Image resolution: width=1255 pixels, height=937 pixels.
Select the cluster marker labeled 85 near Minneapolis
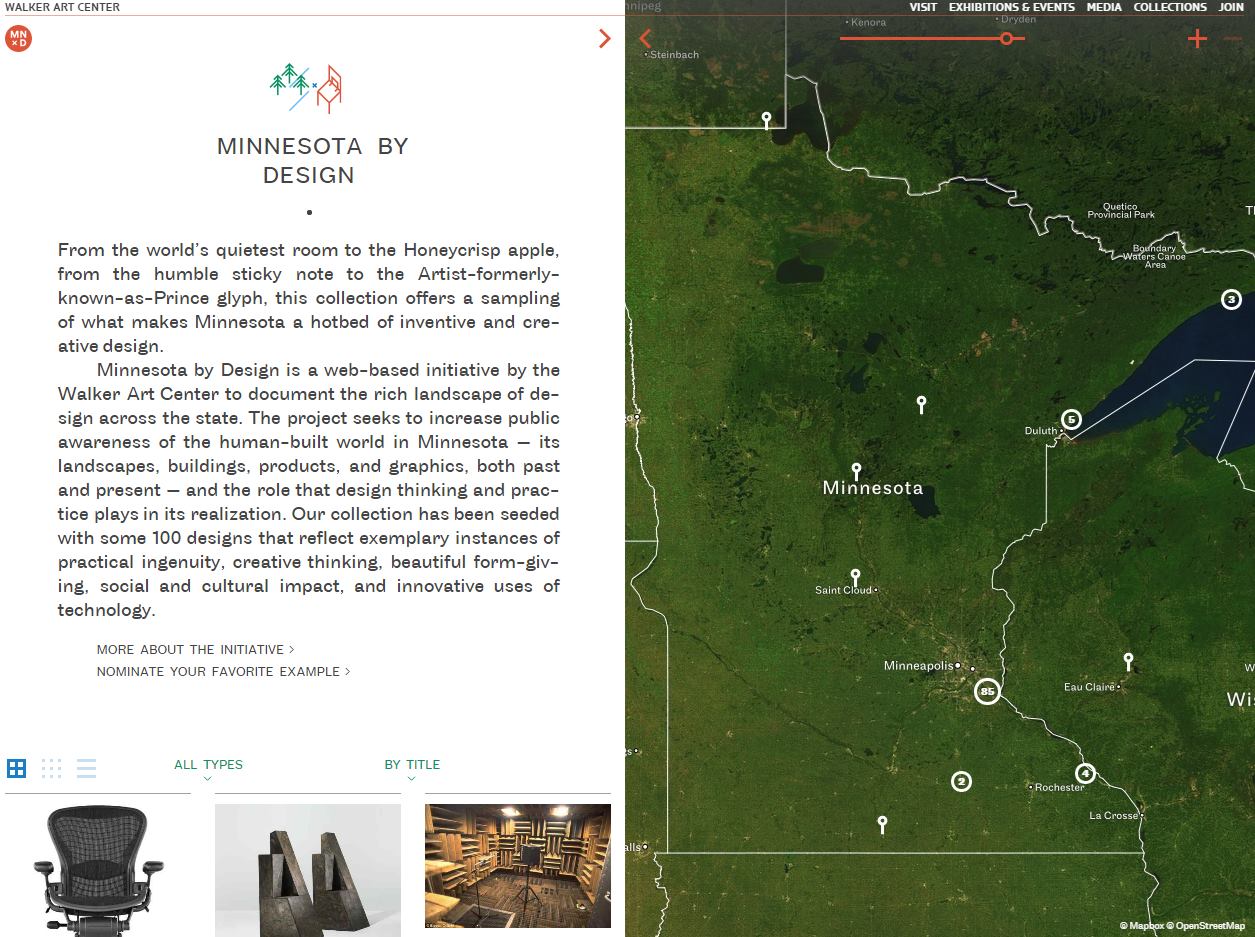click(987, 690)
